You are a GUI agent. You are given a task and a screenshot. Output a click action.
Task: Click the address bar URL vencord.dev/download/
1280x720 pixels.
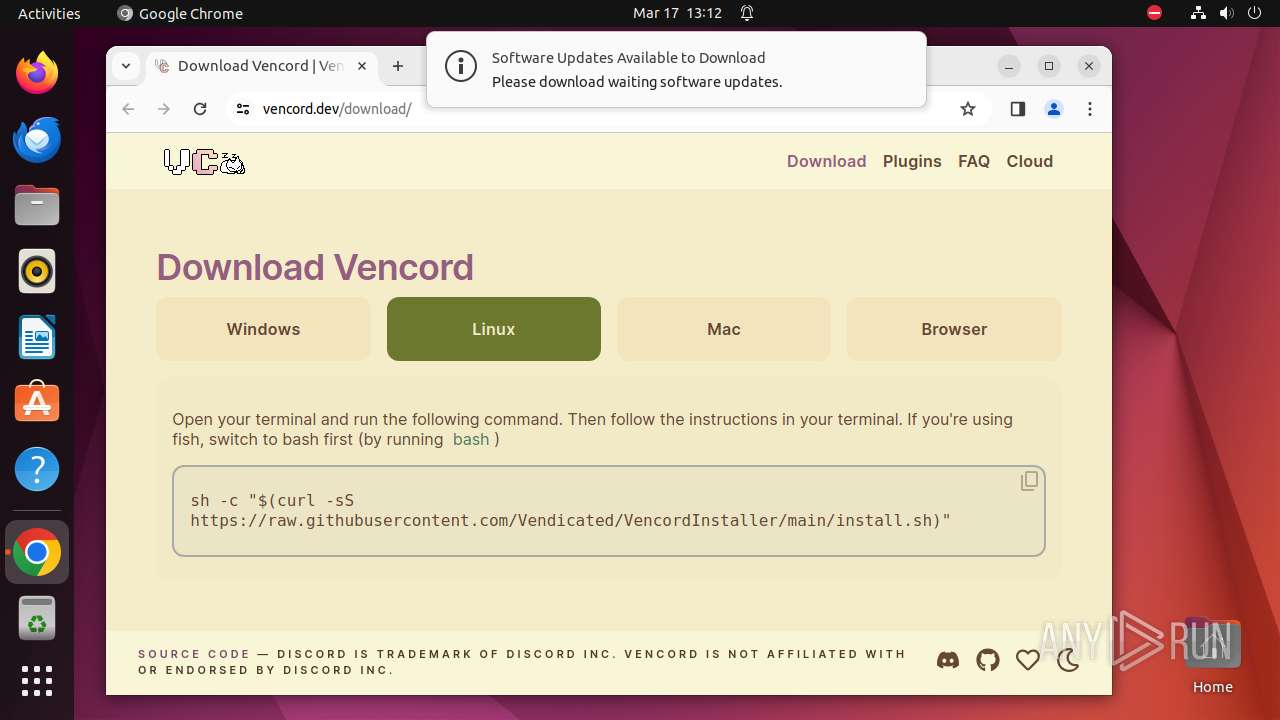pos(337,109)
